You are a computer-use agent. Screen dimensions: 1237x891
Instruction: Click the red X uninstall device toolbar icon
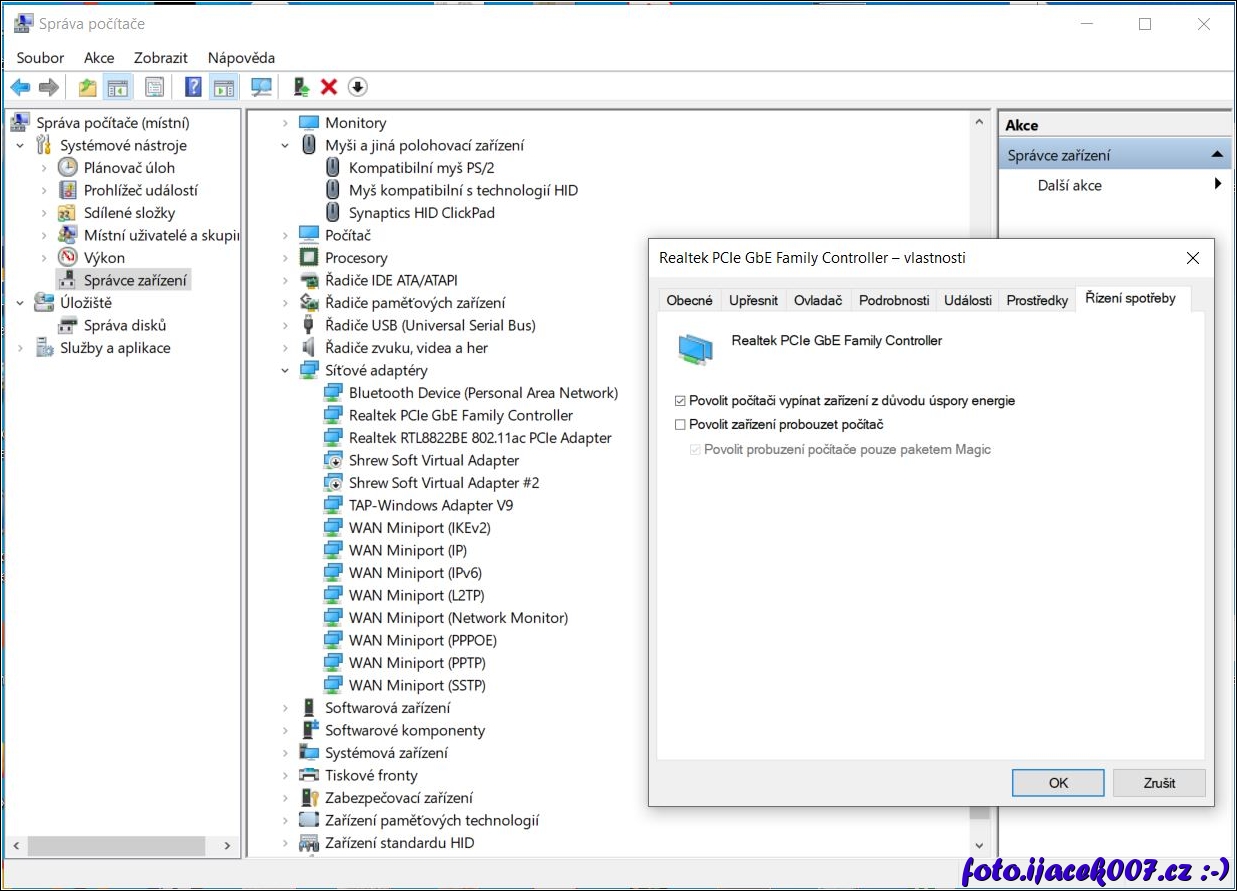pos(328,87)
